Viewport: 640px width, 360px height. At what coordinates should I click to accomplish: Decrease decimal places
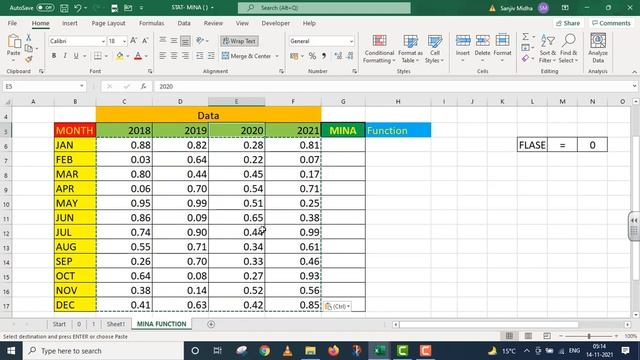click(x=350, y=56)
